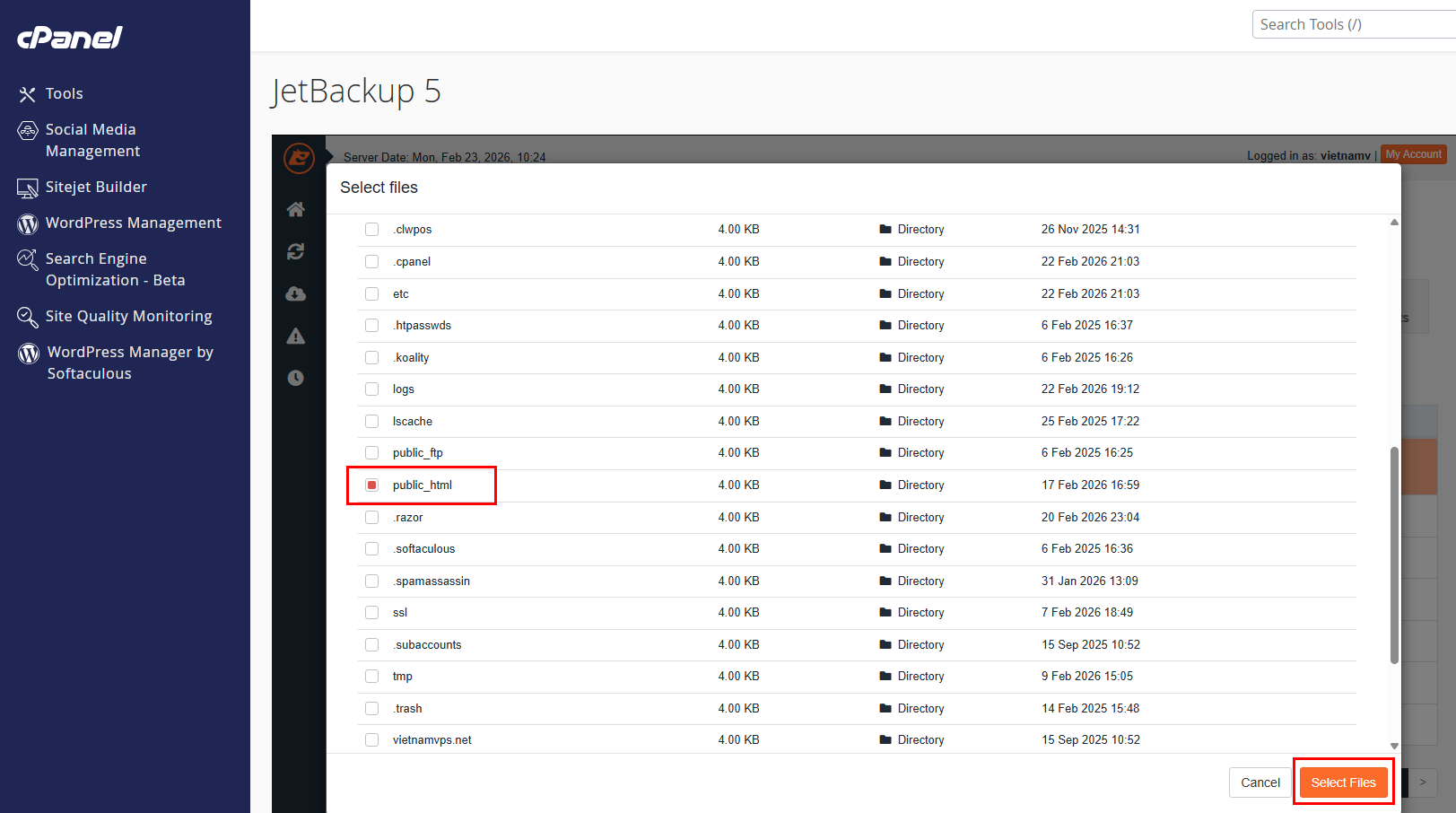Open JetBackup cloud download icon

click(x=296, y=293)
